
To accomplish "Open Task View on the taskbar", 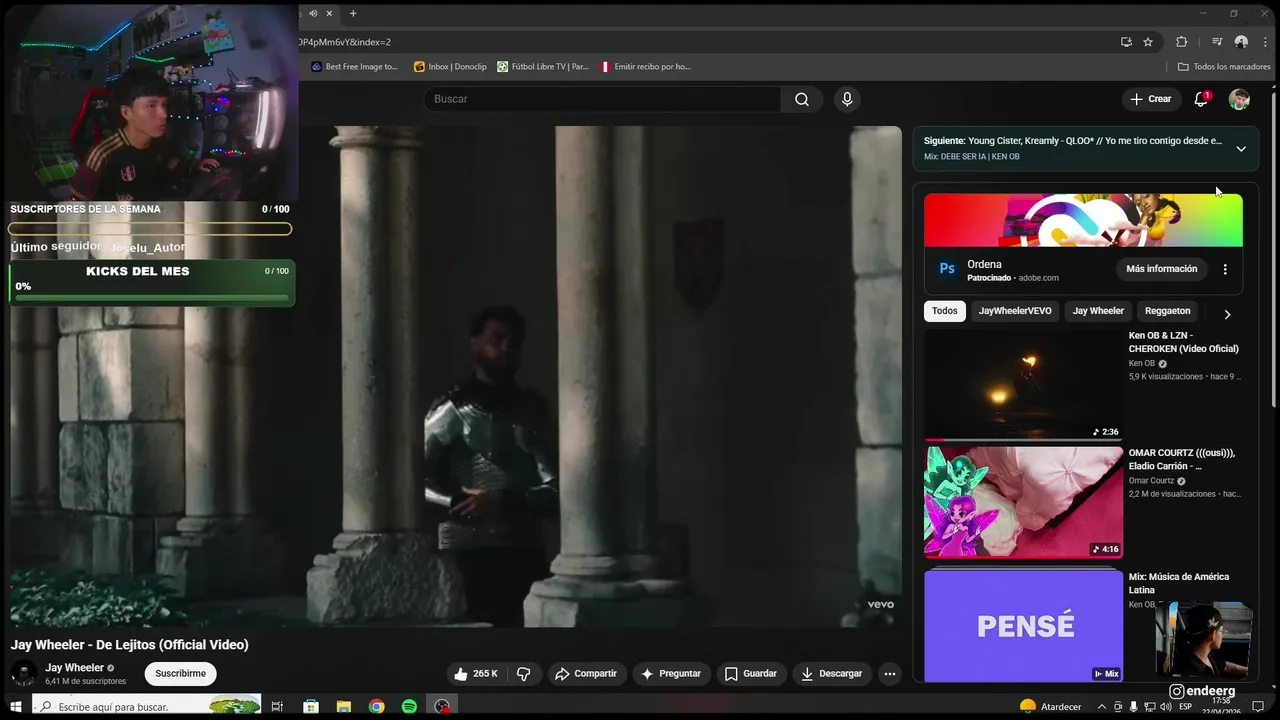I will click(x=277, y=707).
